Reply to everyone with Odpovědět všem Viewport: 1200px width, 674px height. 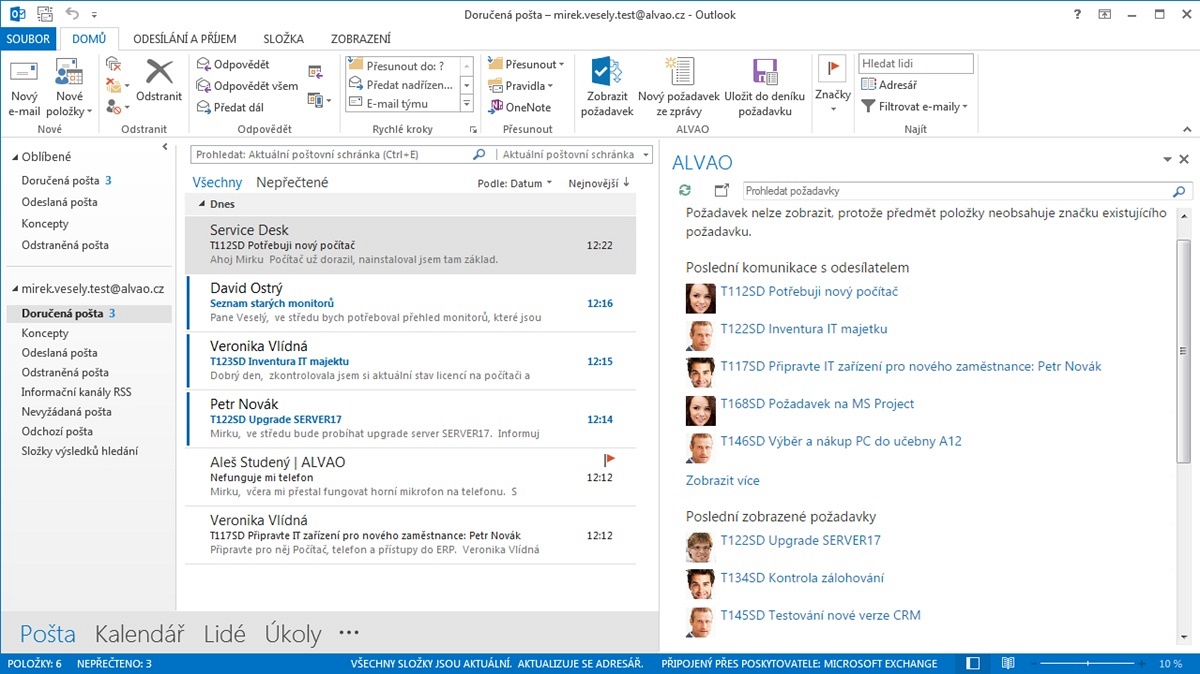coord(247,86)
